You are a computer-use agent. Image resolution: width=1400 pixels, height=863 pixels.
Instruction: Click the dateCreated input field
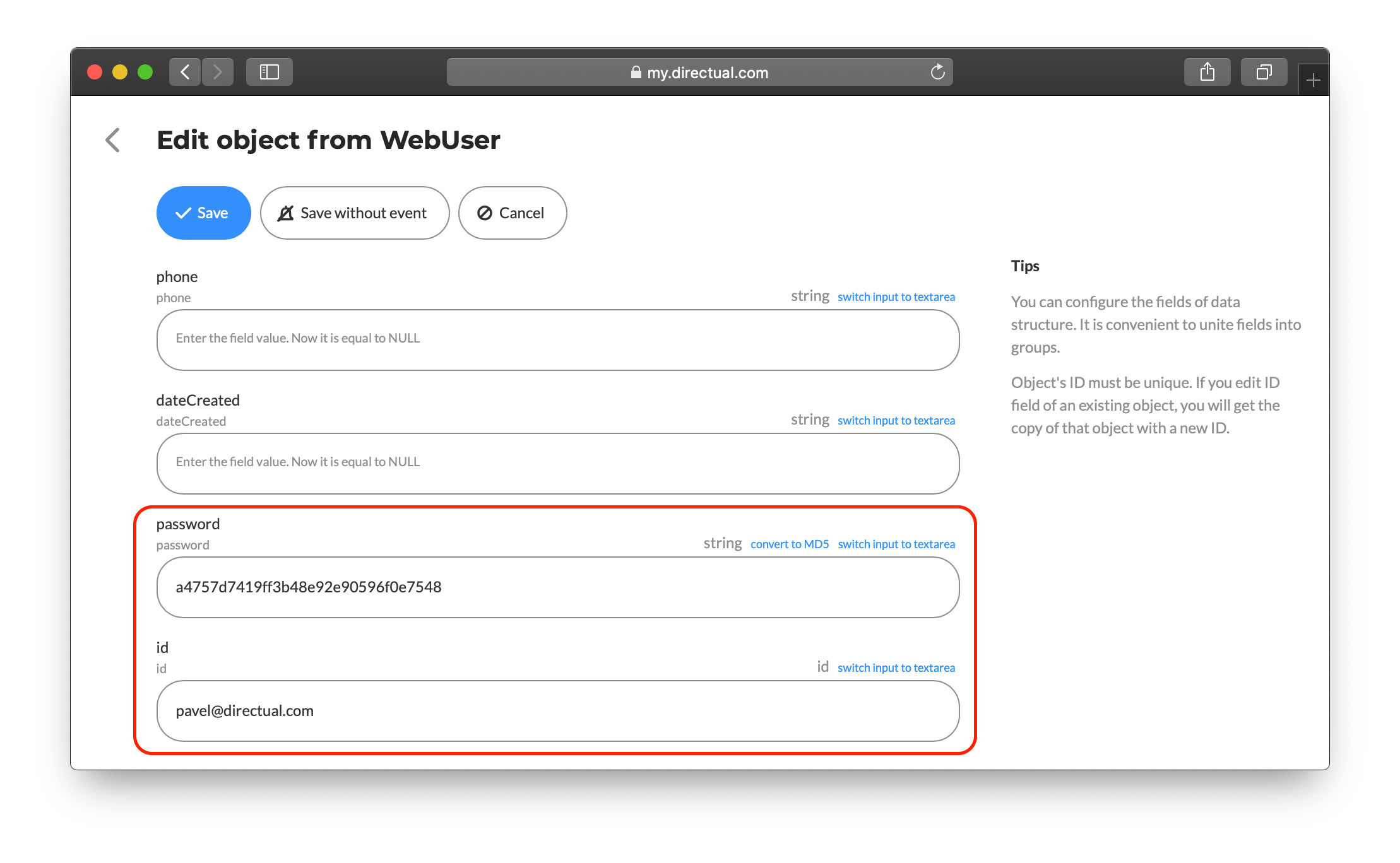556,462
